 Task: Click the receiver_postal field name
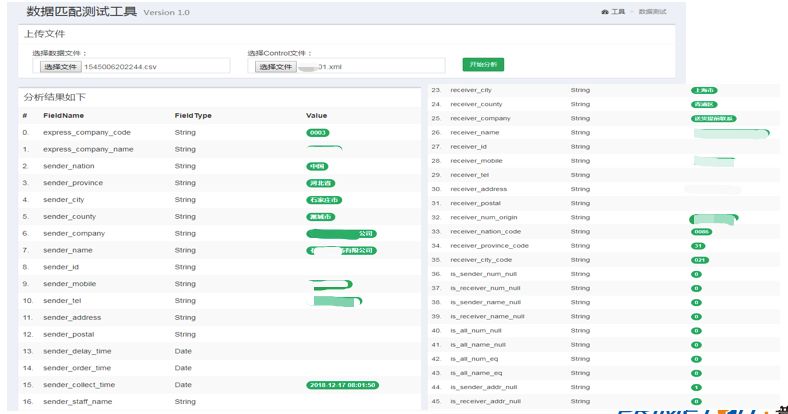[x=475, y=203]
